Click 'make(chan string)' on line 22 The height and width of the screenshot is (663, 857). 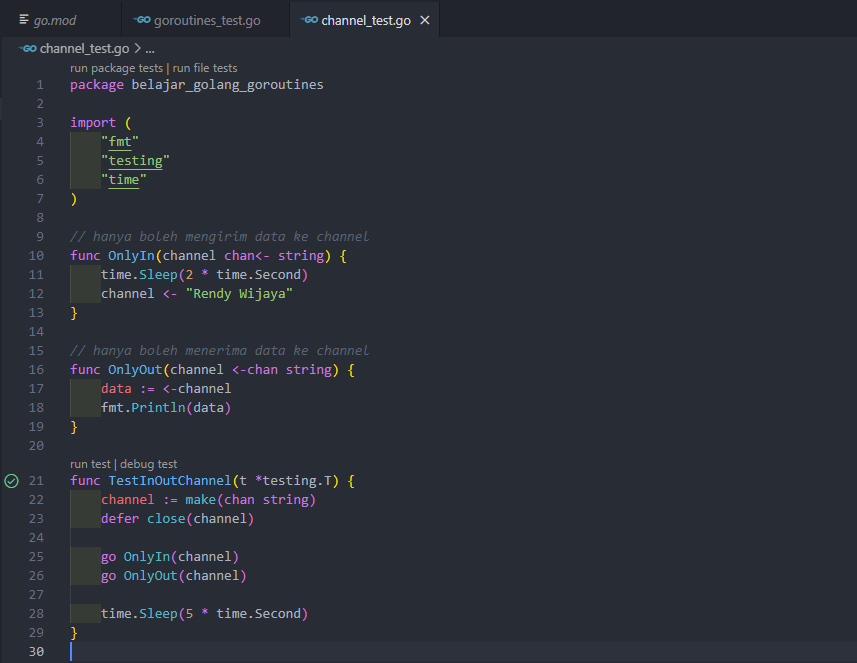(250, 500)
